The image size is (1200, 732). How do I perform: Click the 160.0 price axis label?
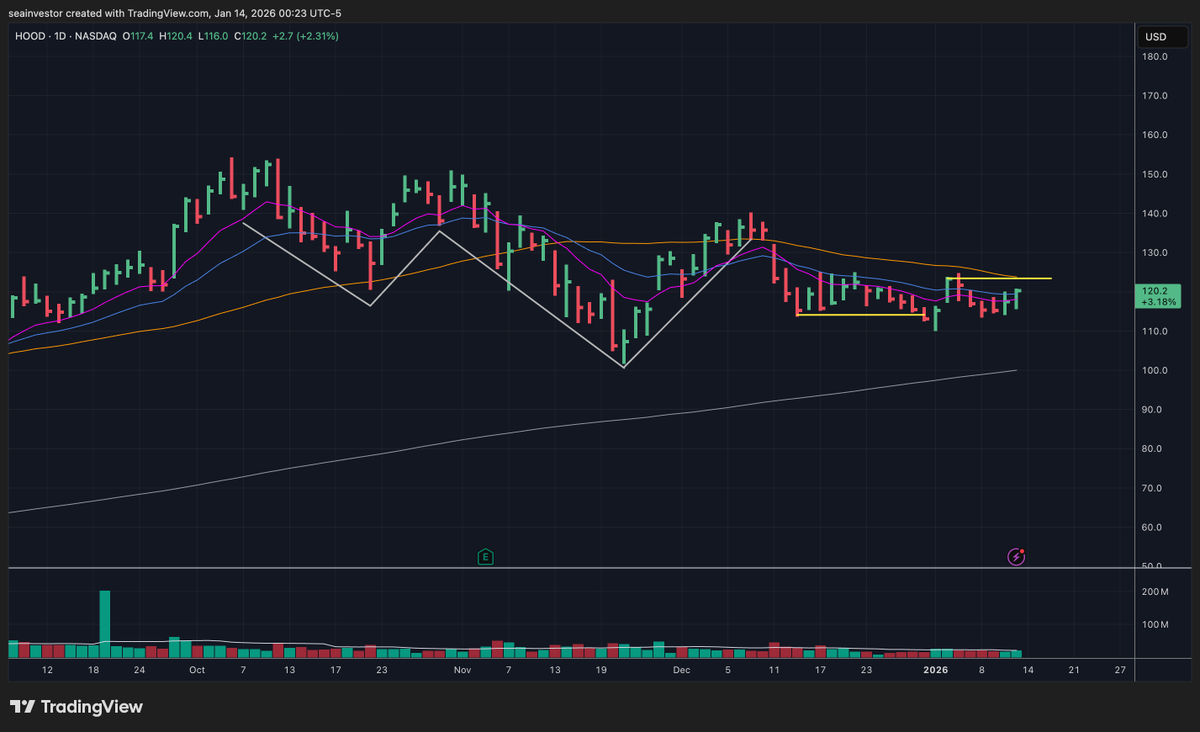click(1156, 135)
